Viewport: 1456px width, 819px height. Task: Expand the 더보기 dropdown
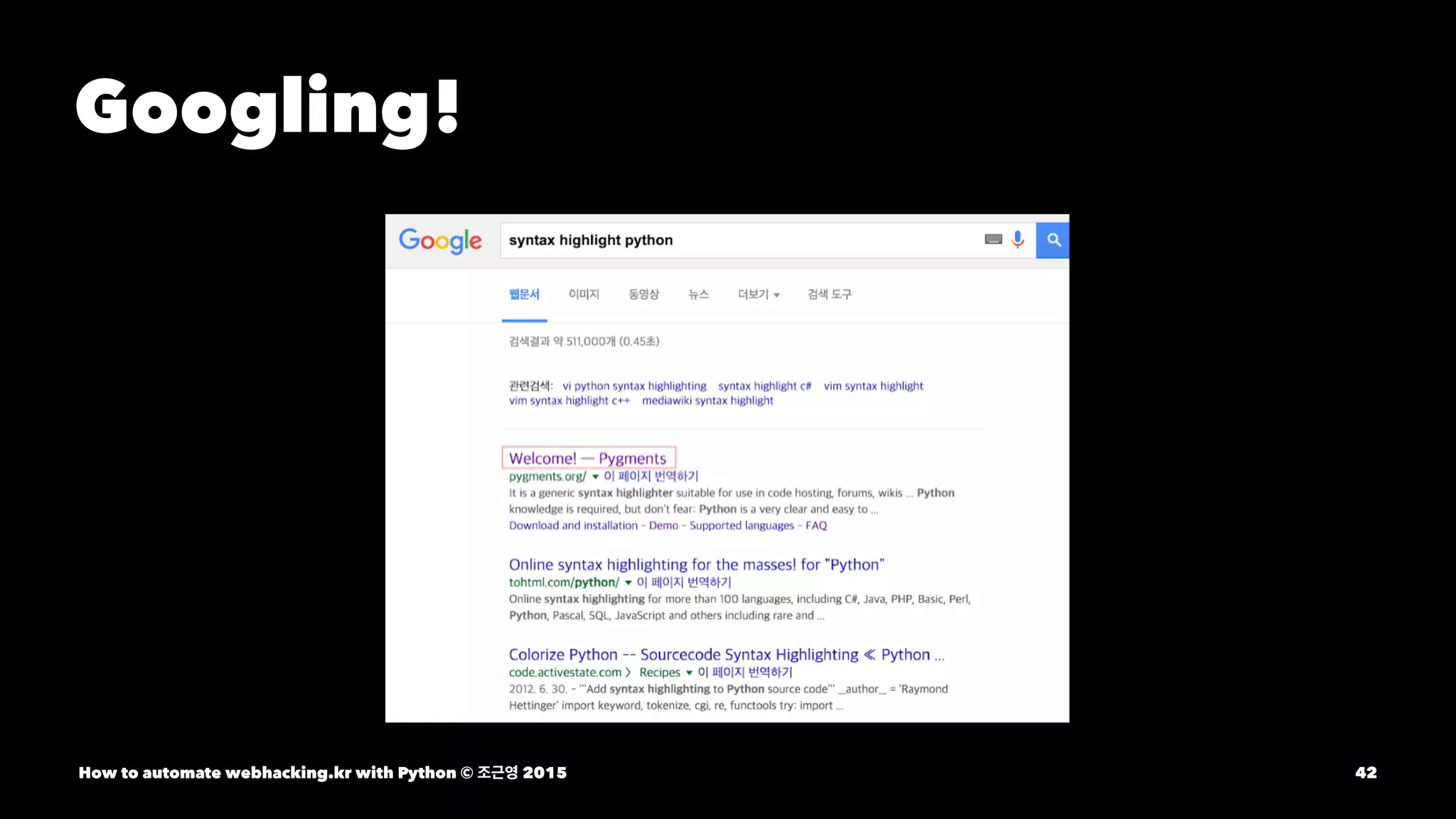pyautogui.click(x=759, y=294)
